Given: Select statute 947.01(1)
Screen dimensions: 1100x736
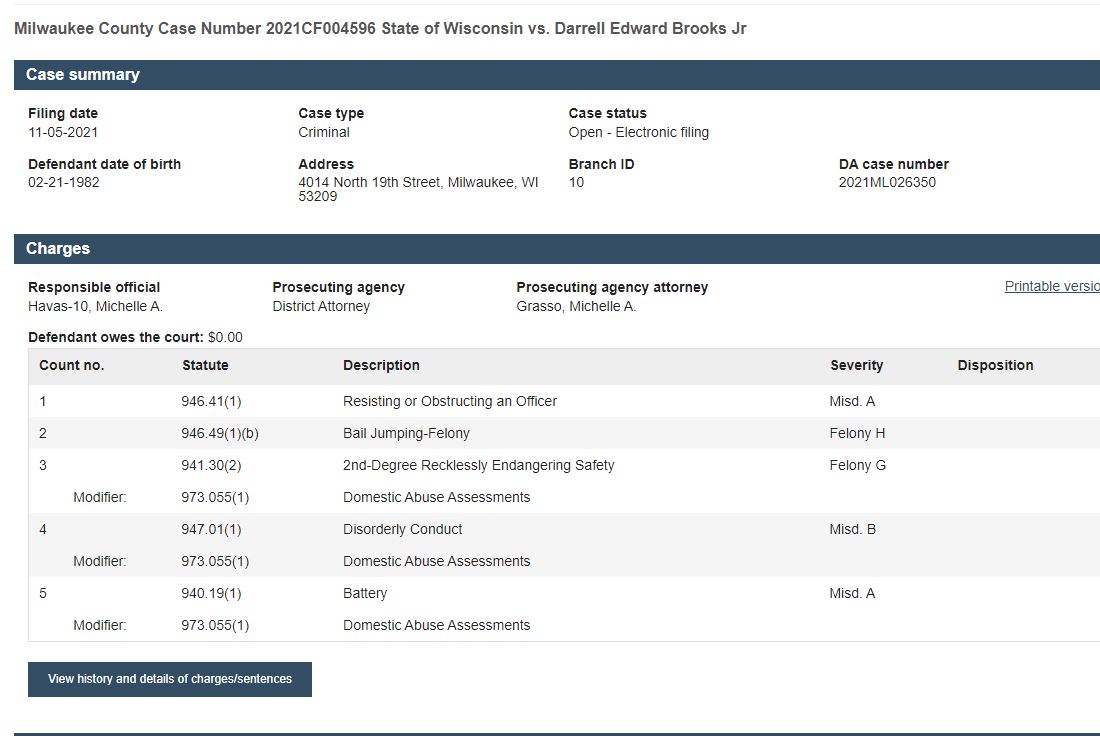Looking at the screenshot, I should tap(211, 530).
